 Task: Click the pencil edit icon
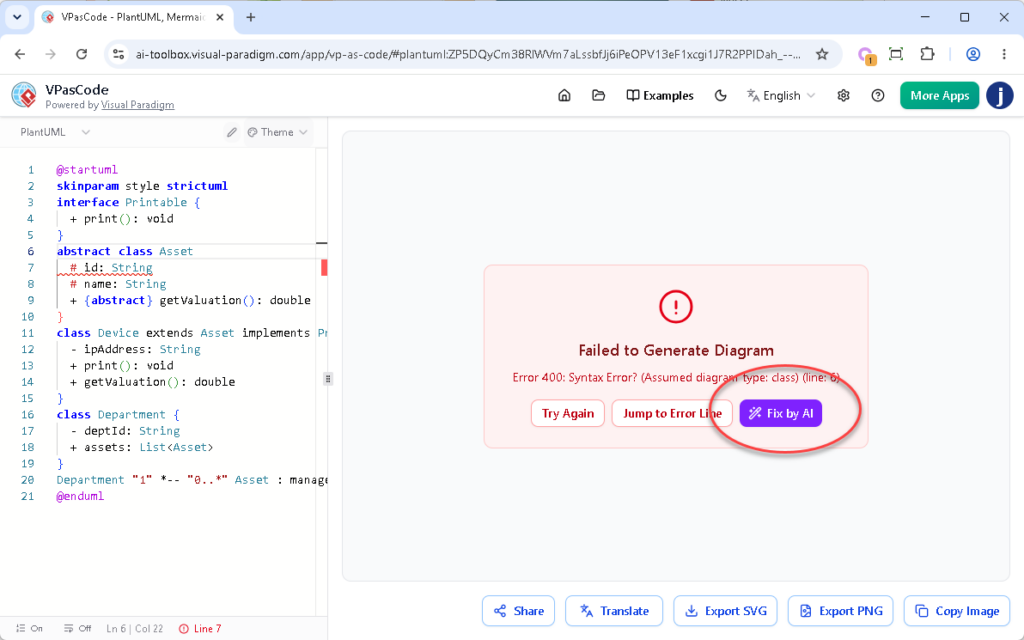[232, 132]
